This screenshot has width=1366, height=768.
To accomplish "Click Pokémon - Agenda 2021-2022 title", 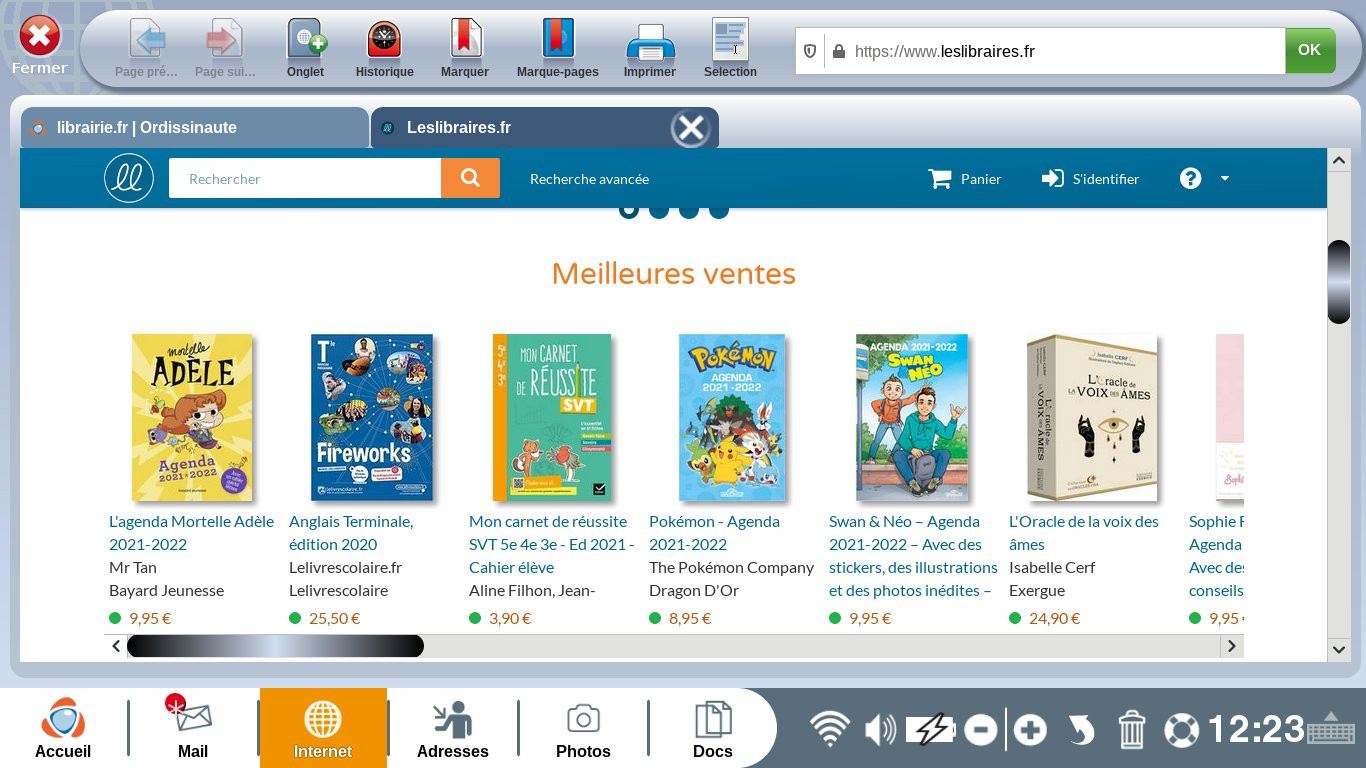I will (x=714, y=533).
